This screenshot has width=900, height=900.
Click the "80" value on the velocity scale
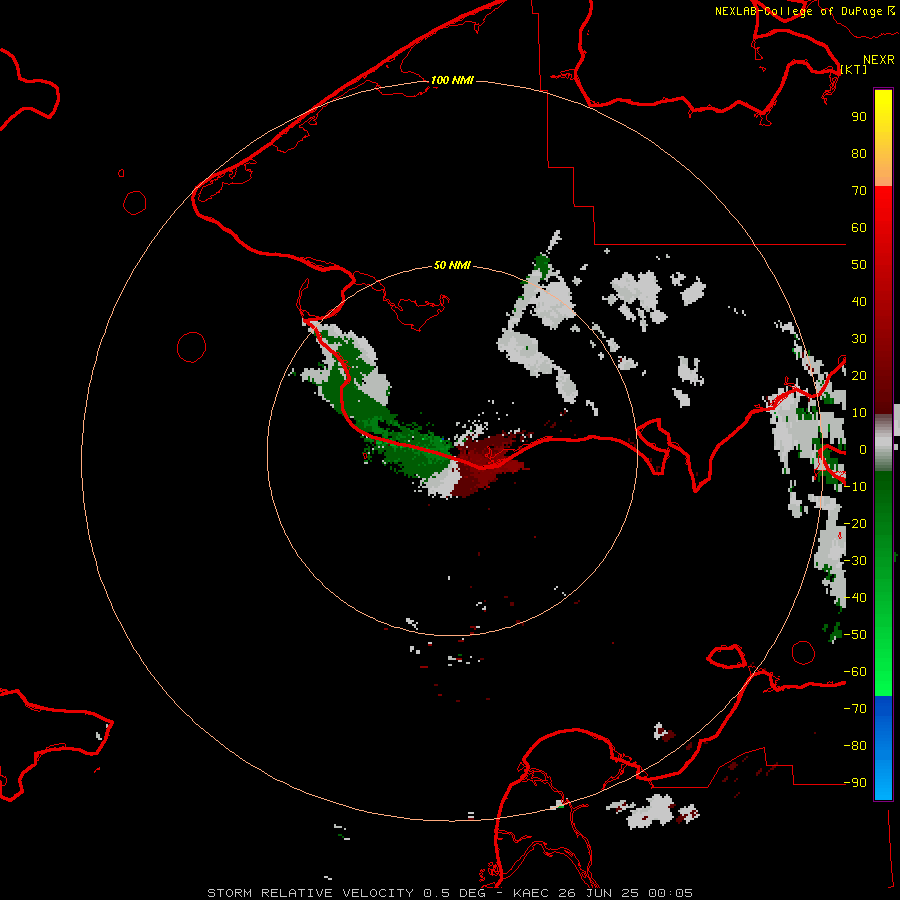(x=859, y=153)
